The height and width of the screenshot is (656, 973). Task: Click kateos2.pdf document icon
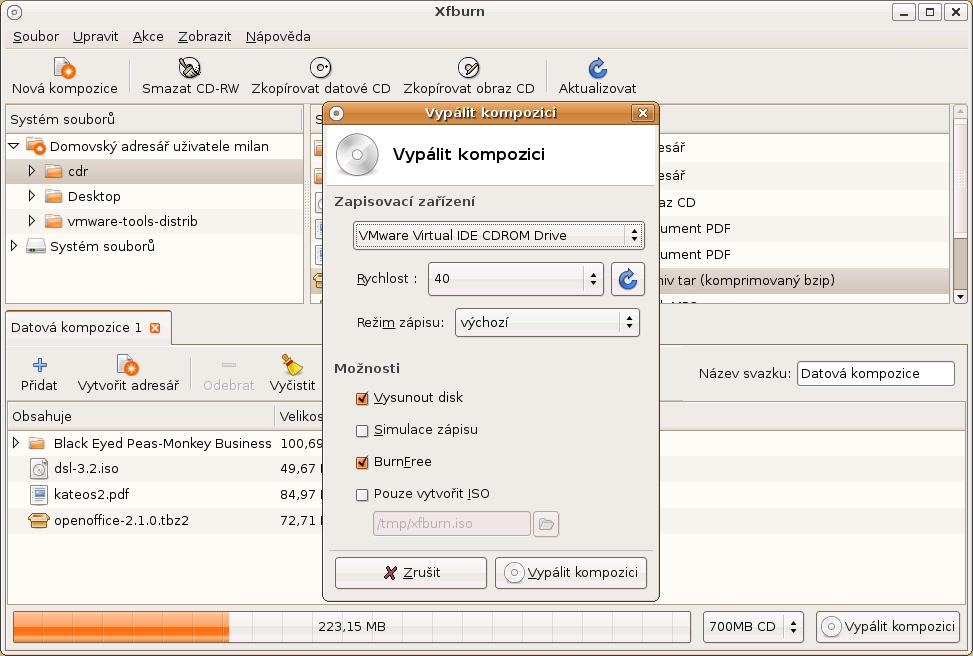click(38, 495)
